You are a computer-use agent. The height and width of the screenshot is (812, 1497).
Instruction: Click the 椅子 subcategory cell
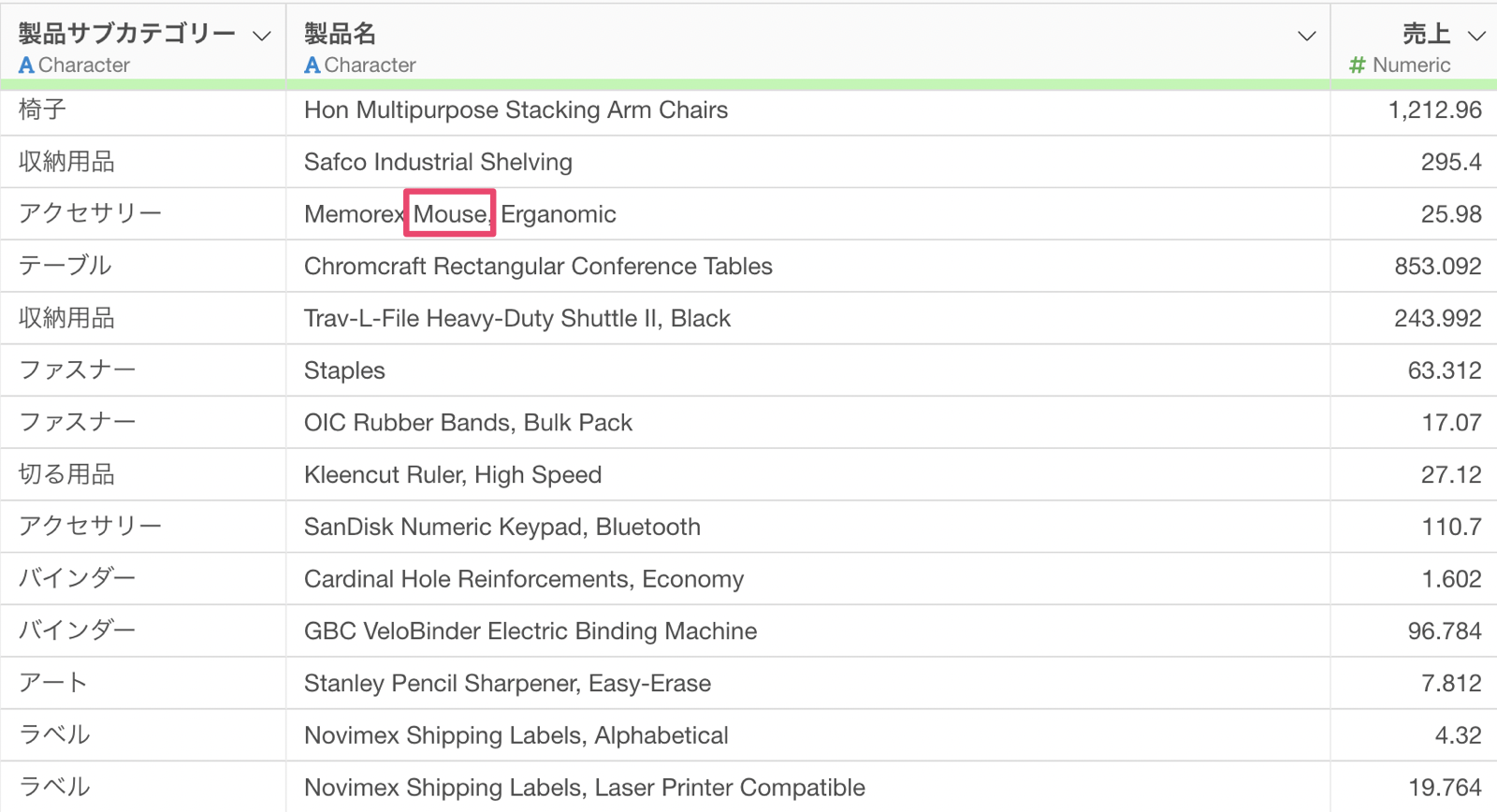(43, 110)
